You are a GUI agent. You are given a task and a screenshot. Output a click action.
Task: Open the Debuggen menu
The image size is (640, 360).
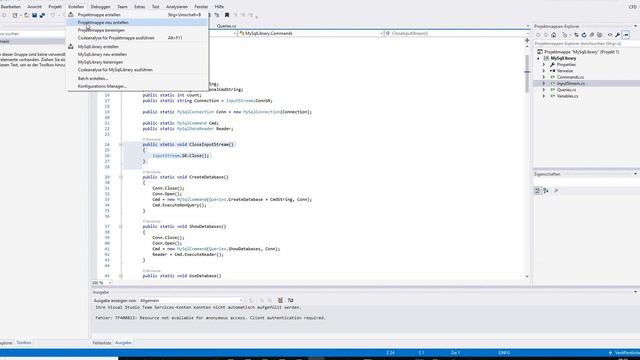coord(100,7)
